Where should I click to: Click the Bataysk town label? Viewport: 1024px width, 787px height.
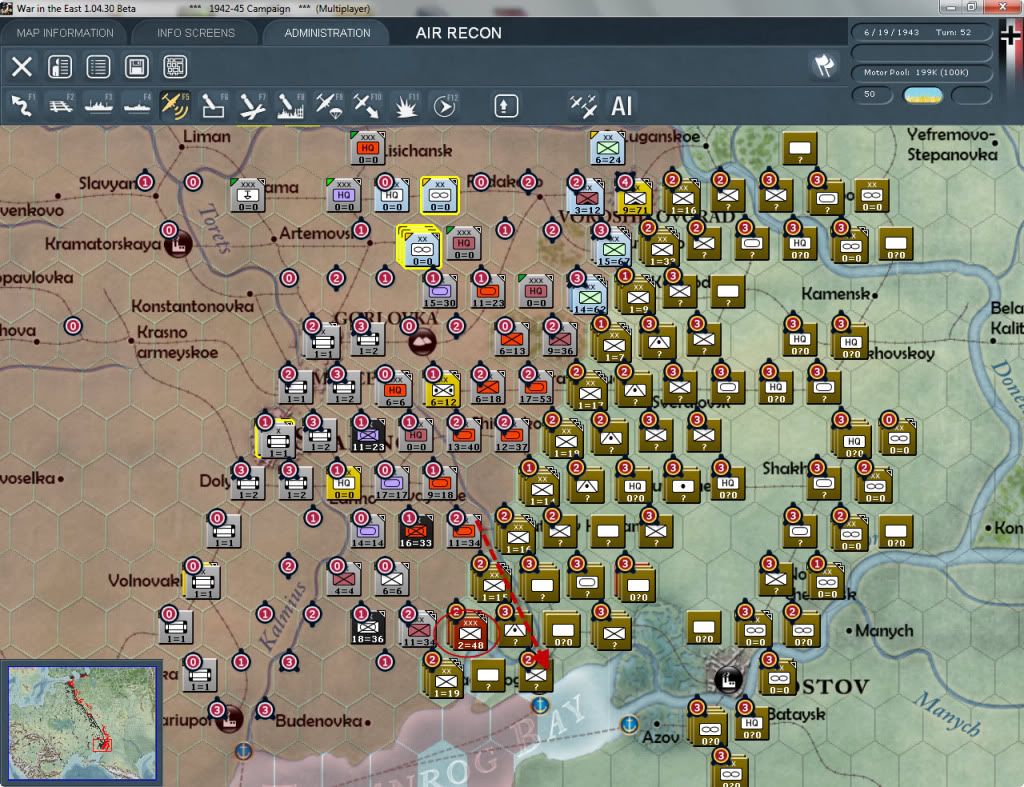coord(796,714)
